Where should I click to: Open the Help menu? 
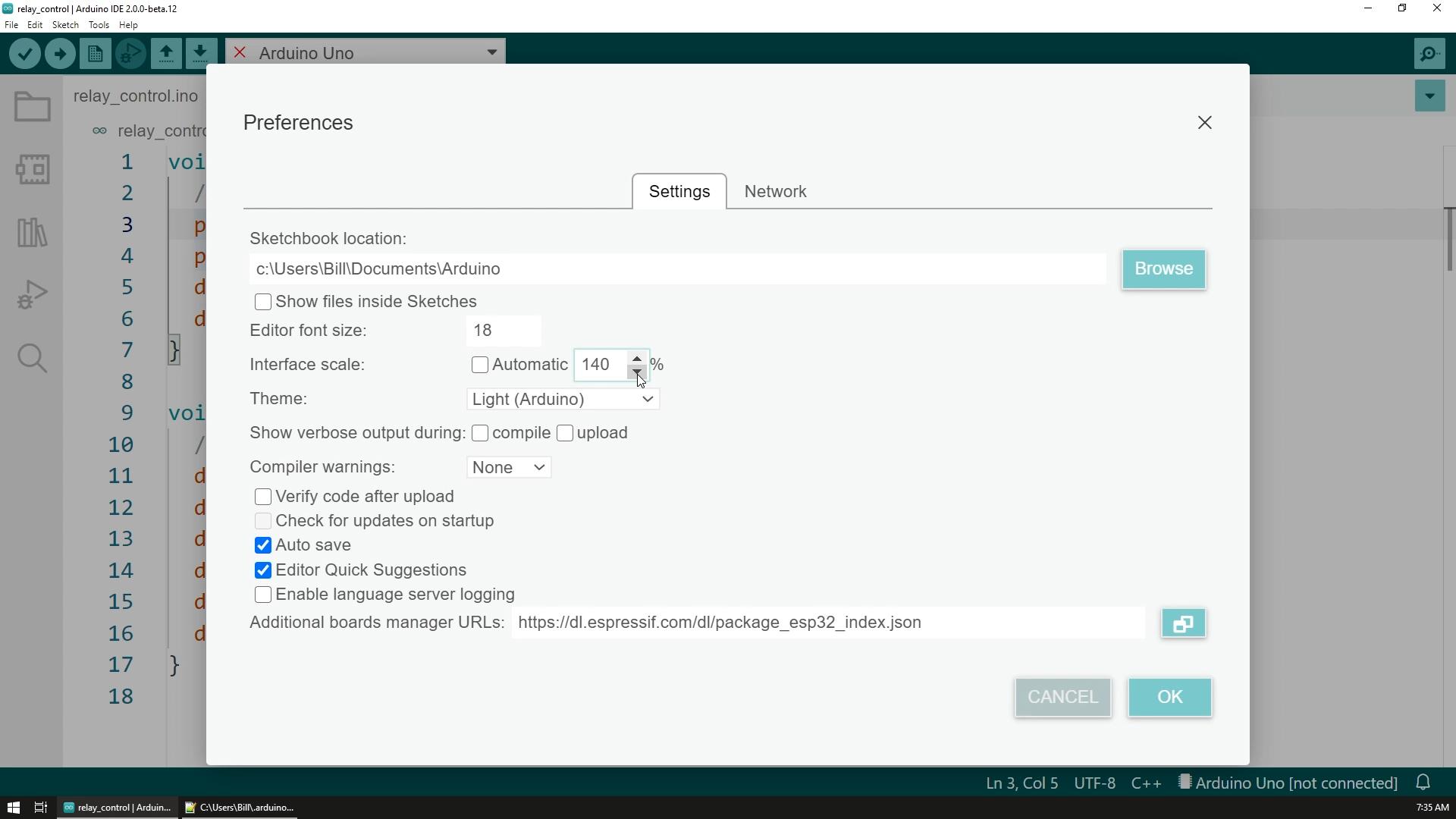tap(128, 25)
